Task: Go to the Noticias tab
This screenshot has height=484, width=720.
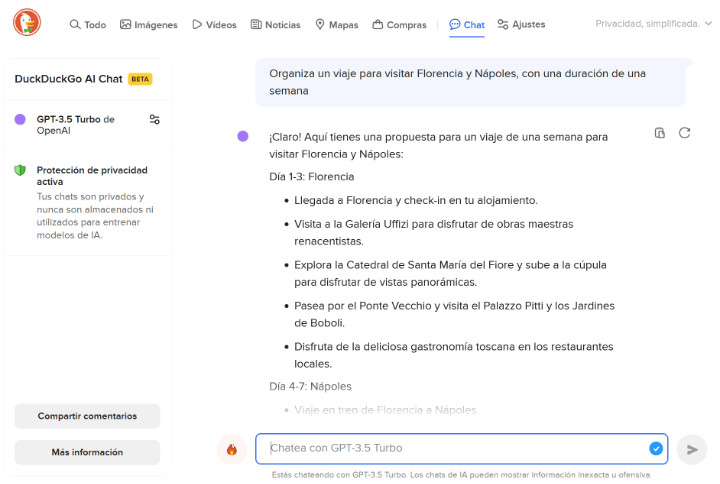Action: [276, 25]
